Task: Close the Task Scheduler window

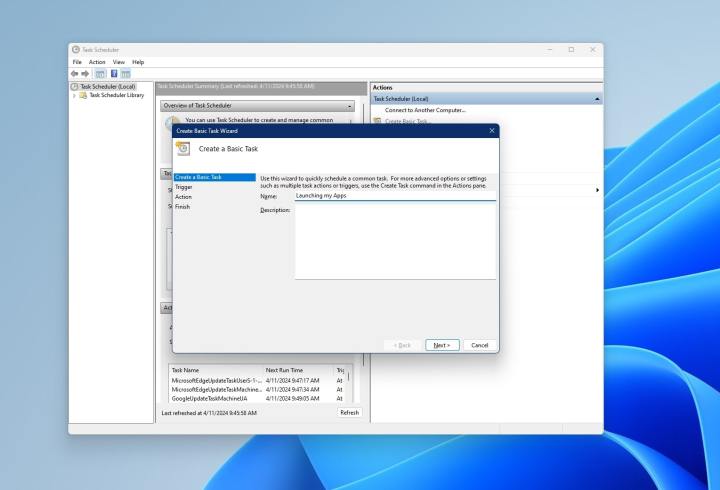Action: point(593,50)
